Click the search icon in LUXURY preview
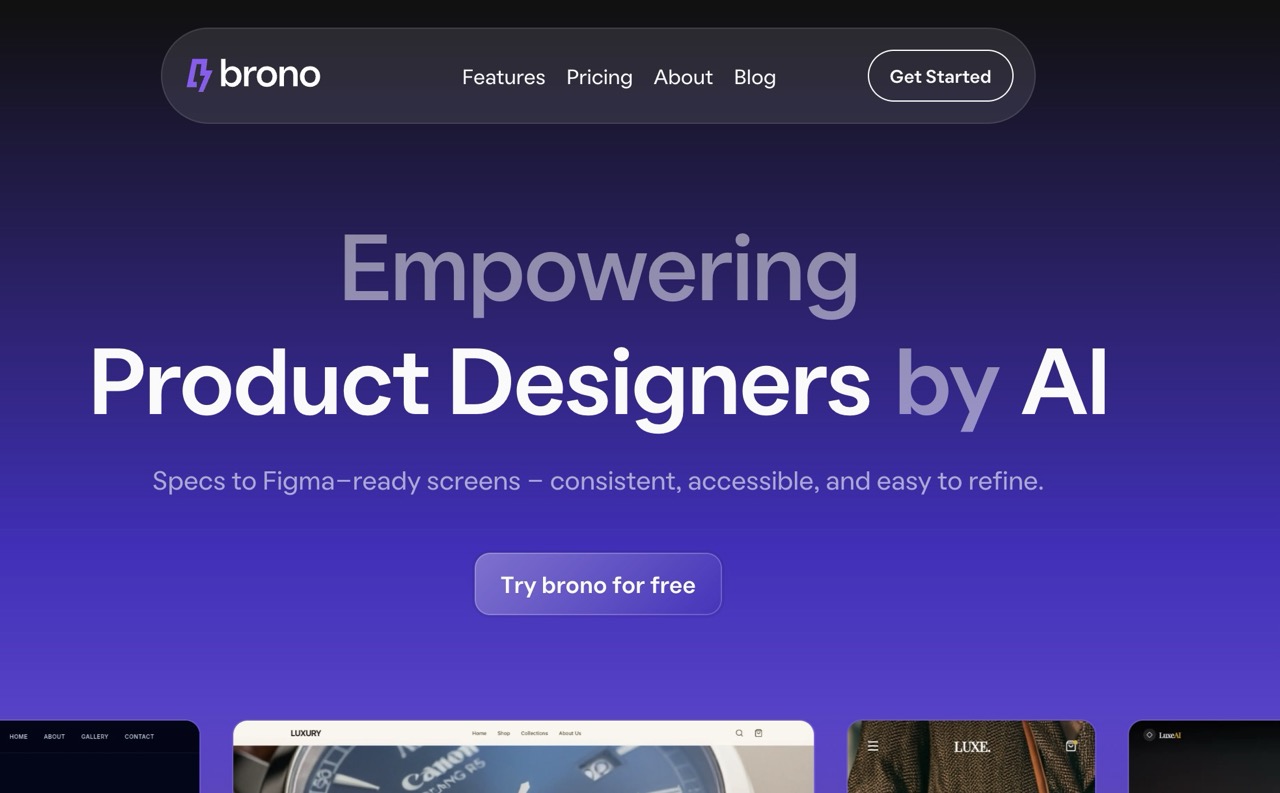This screenshot has width=1280, height=793. (739, 733)
